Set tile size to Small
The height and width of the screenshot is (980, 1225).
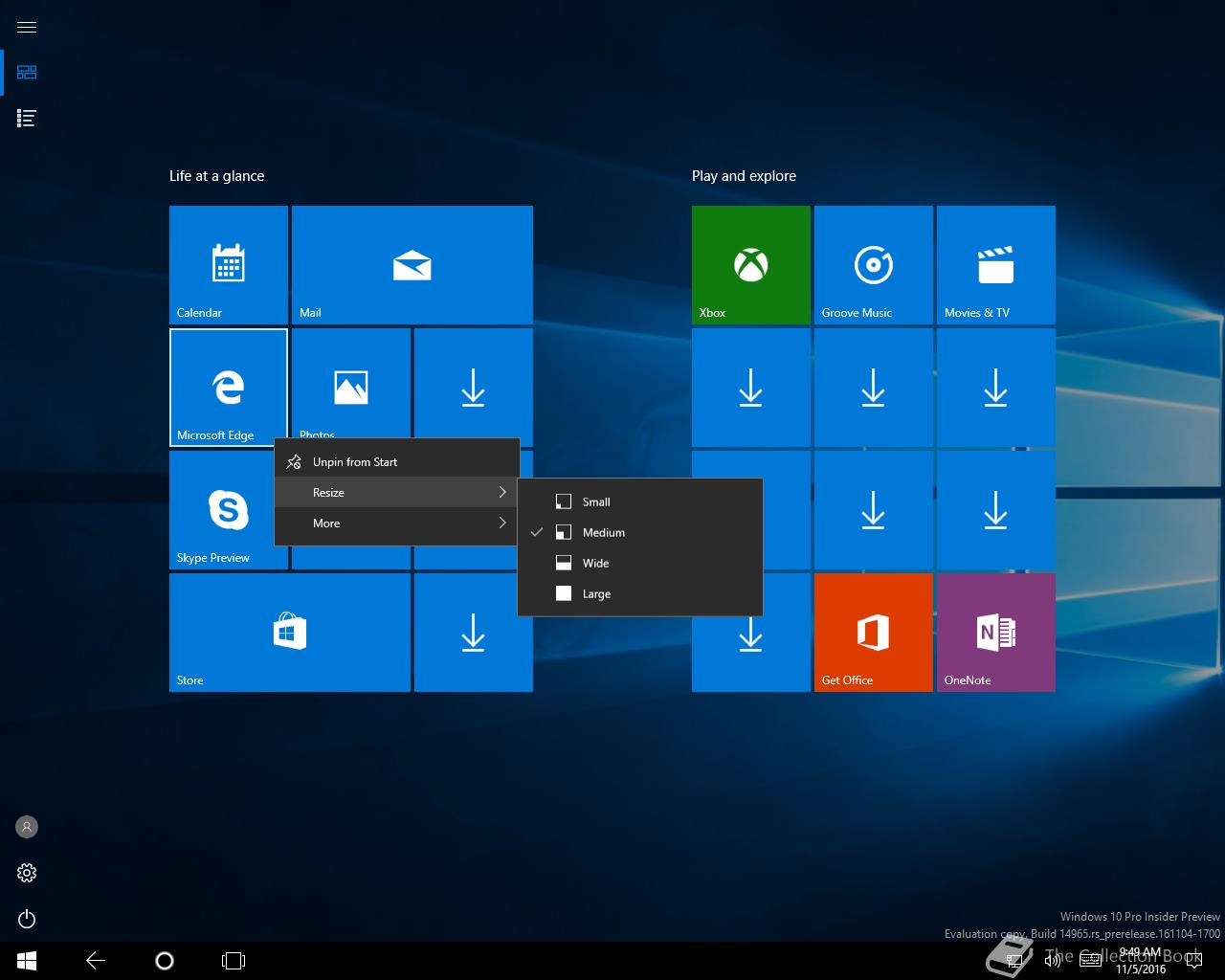tap(640, 501)
